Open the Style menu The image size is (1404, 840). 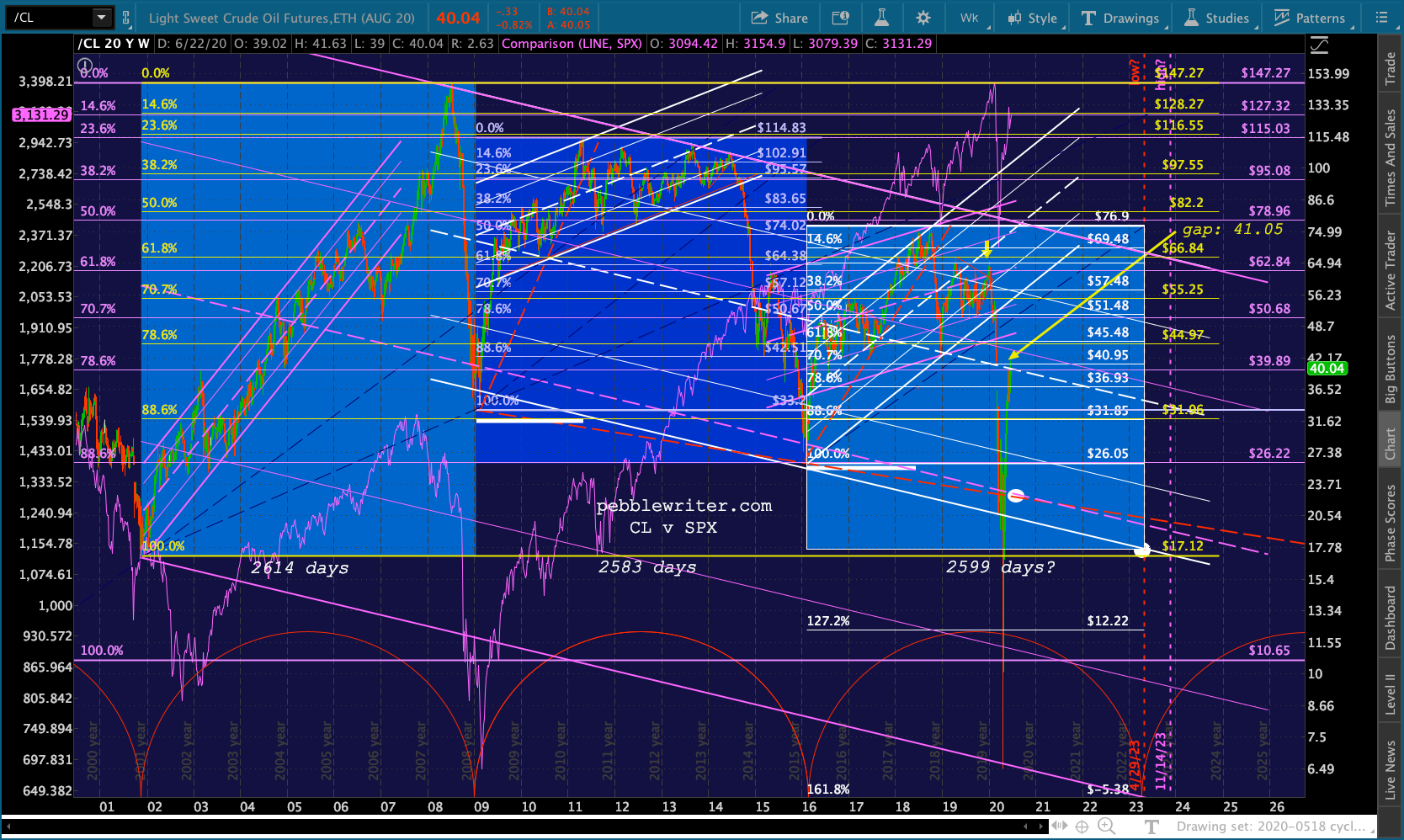point(1033,18)
